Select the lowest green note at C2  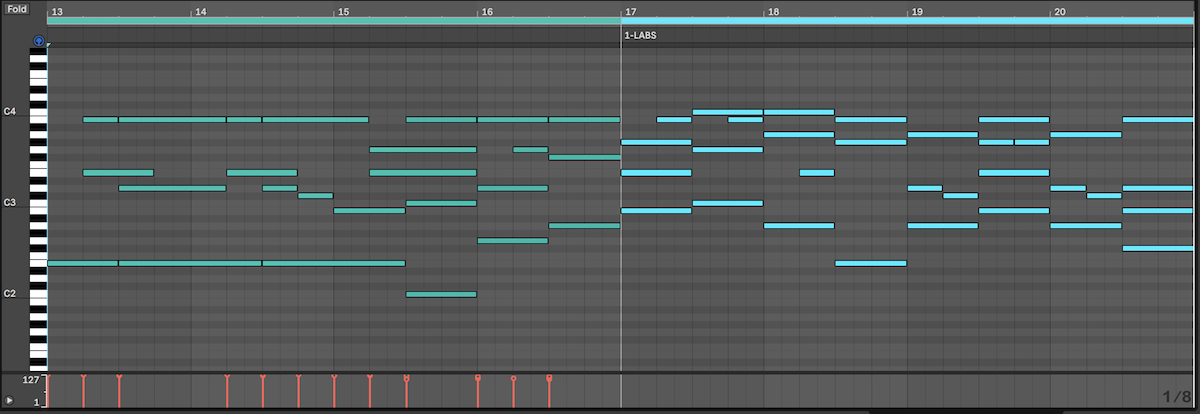pyautogui.click(x=441, y=294)
